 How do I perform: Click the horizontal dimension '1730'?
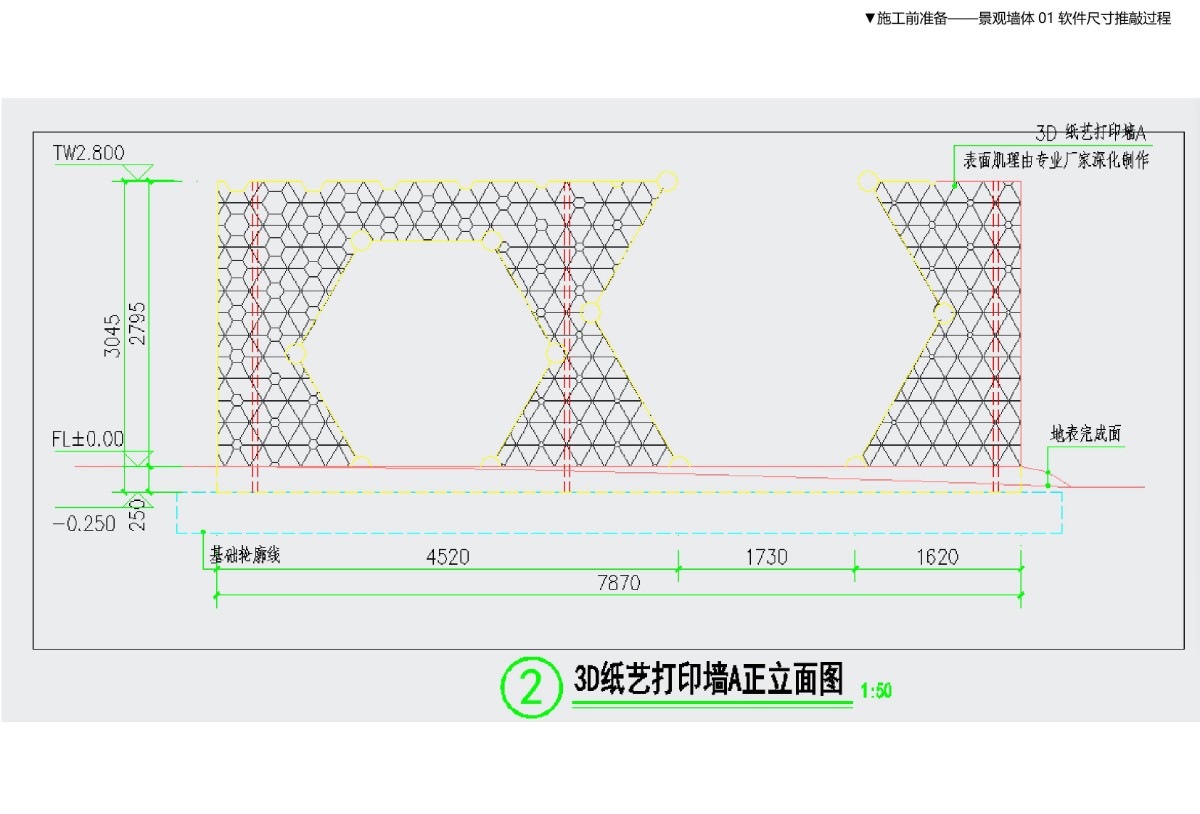pyautogui.click(x=767, y=558)
